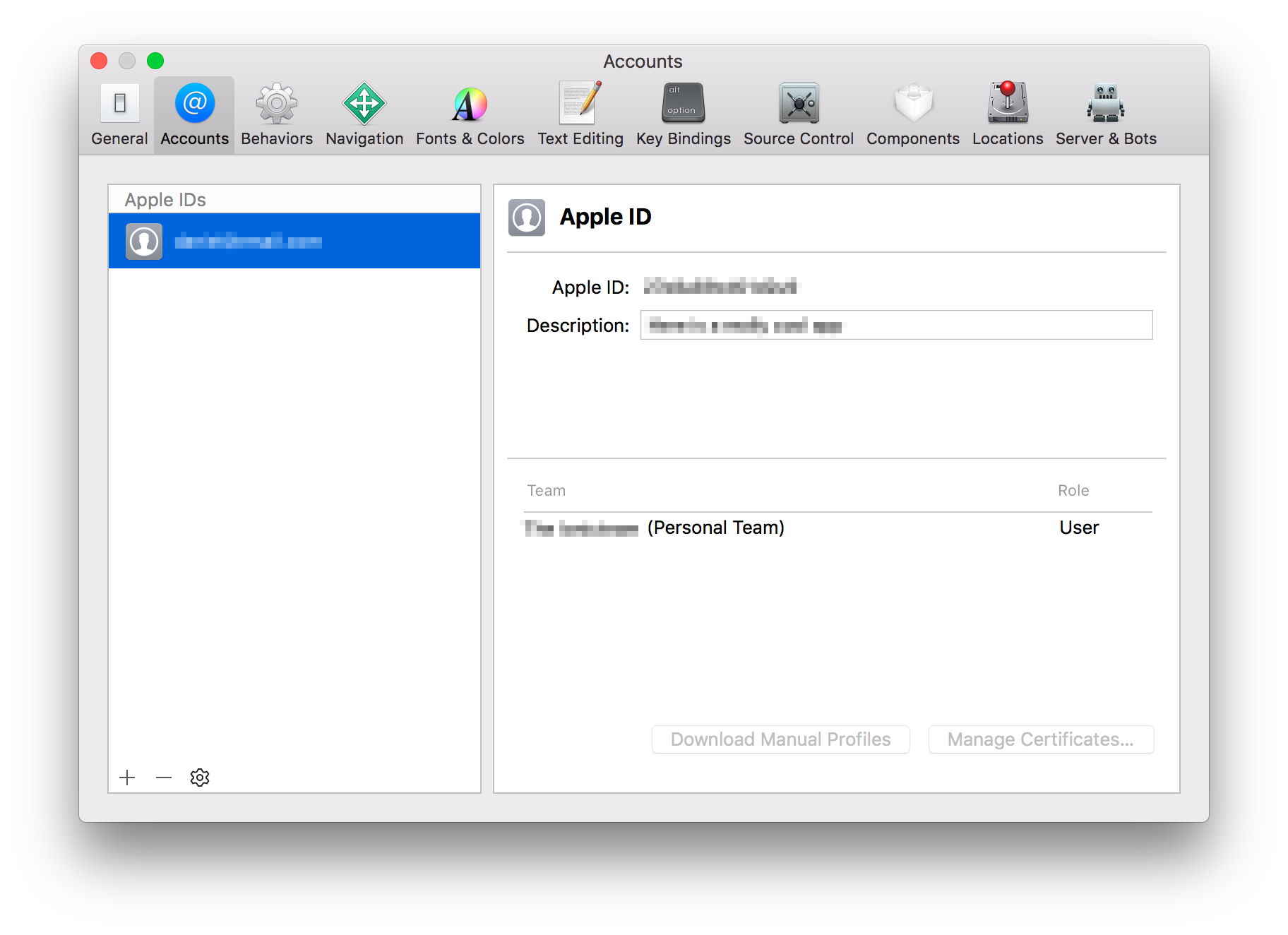
Task: Select the Behaviors preferences icon
Action: click(276, 113)
